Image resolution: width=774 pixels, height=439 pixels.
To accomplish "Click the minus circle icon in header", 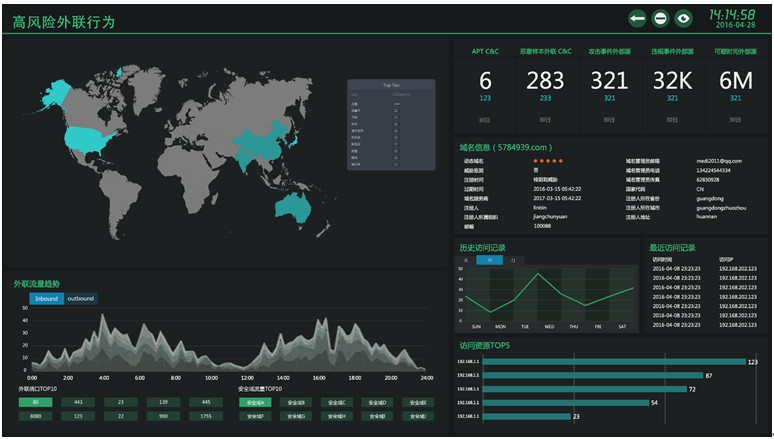I will pos(660,17).
